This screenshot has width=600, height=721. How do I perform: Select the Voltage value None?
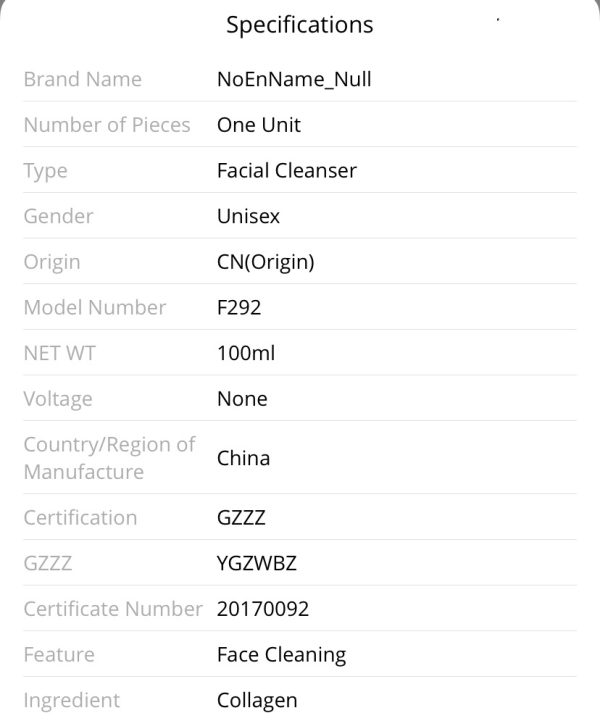[x=242, y=399]
